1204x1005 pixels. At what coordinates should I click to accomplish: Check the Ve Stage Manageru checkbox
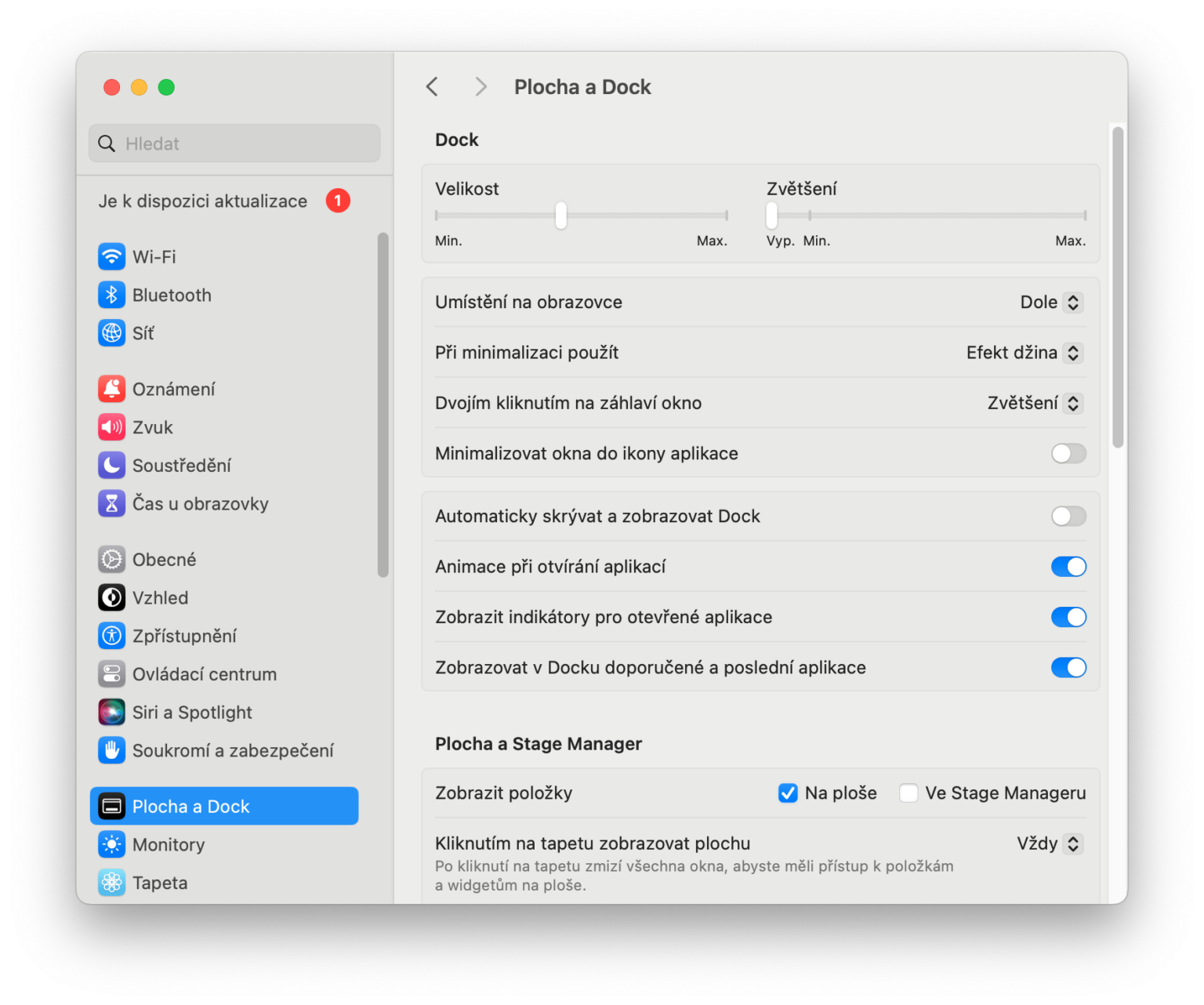908,793
